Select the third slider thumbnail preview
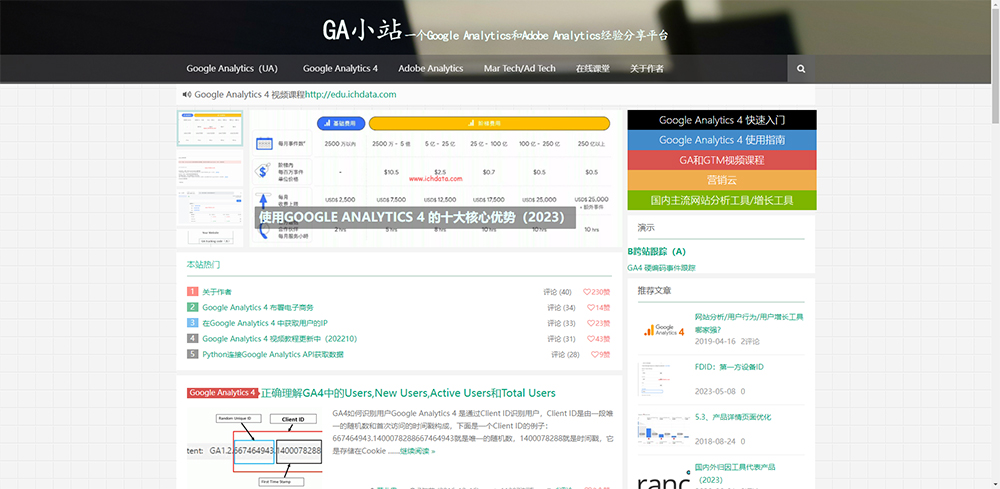 click(x=210, y=207)
